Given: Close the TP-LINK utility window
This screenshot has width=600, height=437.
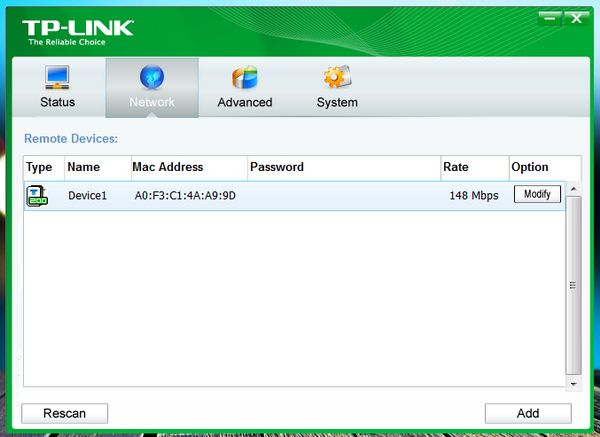Looking at the screenshot, I should (576, 18).
